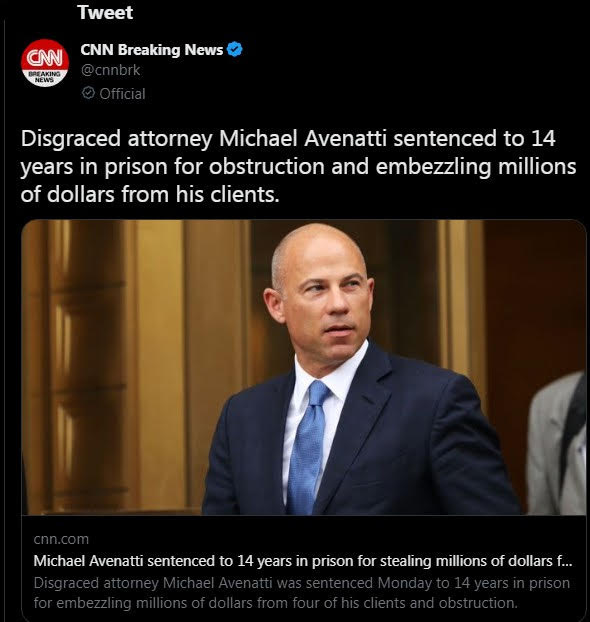
Task: Open the CNN Breaking News profile avatar
Action: coord(45,63)
